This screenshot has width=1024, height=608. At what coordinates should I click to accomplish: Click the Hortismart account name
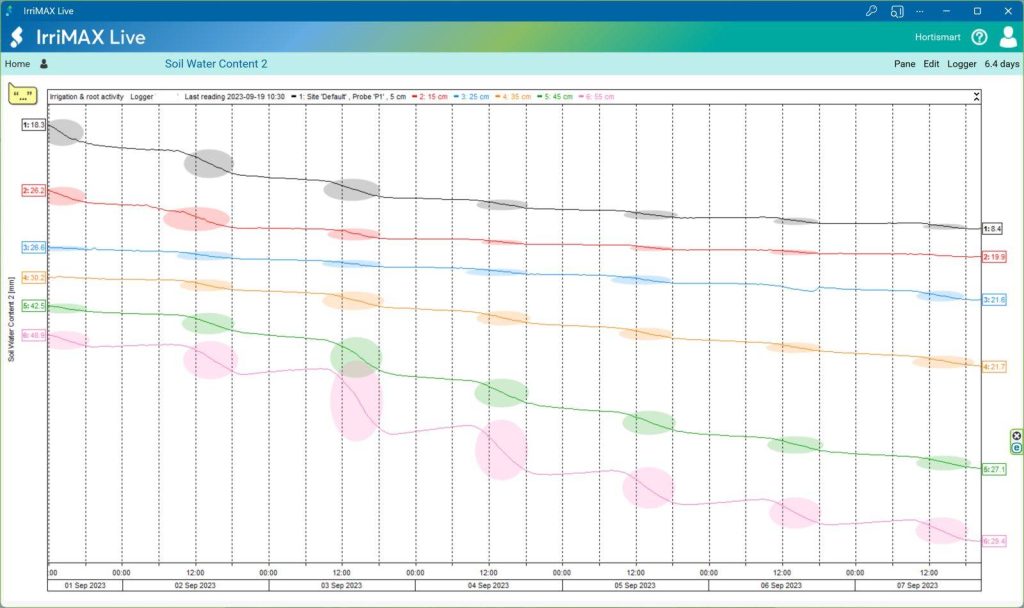[937, 37]
